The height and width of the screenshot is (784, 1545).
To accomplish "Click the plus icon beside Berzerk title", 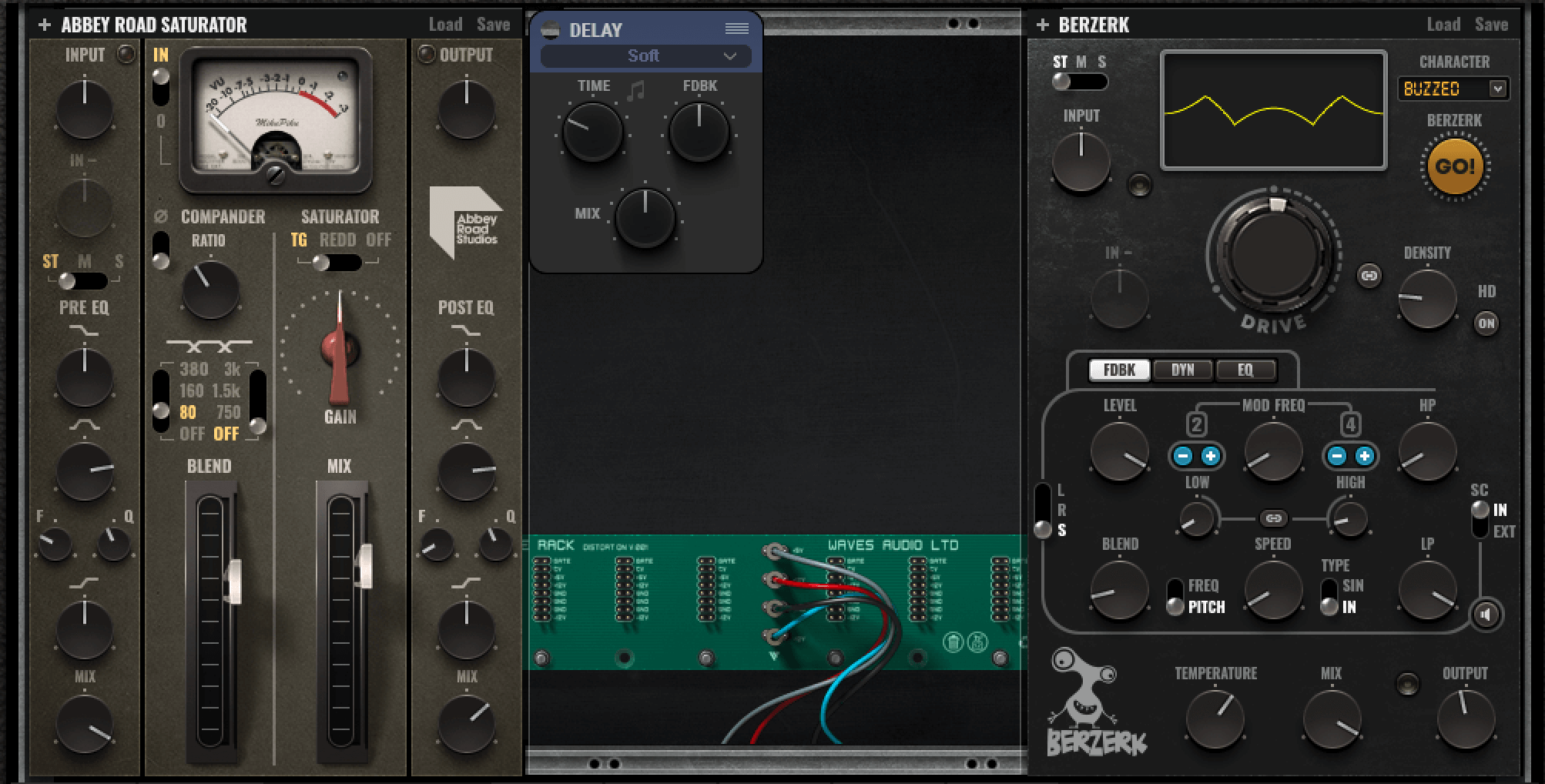I will [x=1043, y=25].
